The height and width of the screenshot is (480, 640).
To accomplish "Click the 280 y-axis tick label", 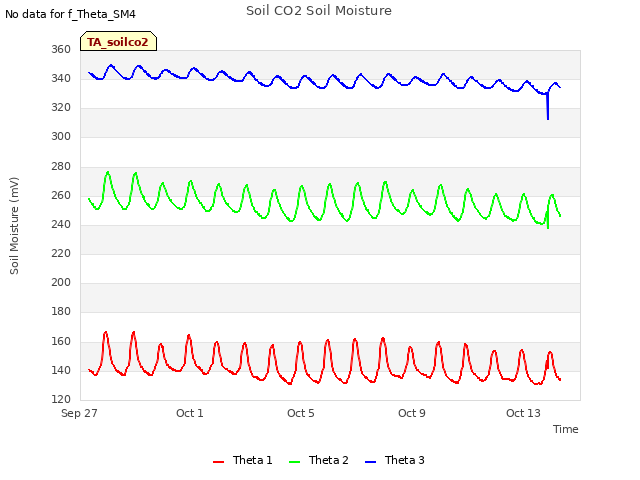I will point(61,167).
